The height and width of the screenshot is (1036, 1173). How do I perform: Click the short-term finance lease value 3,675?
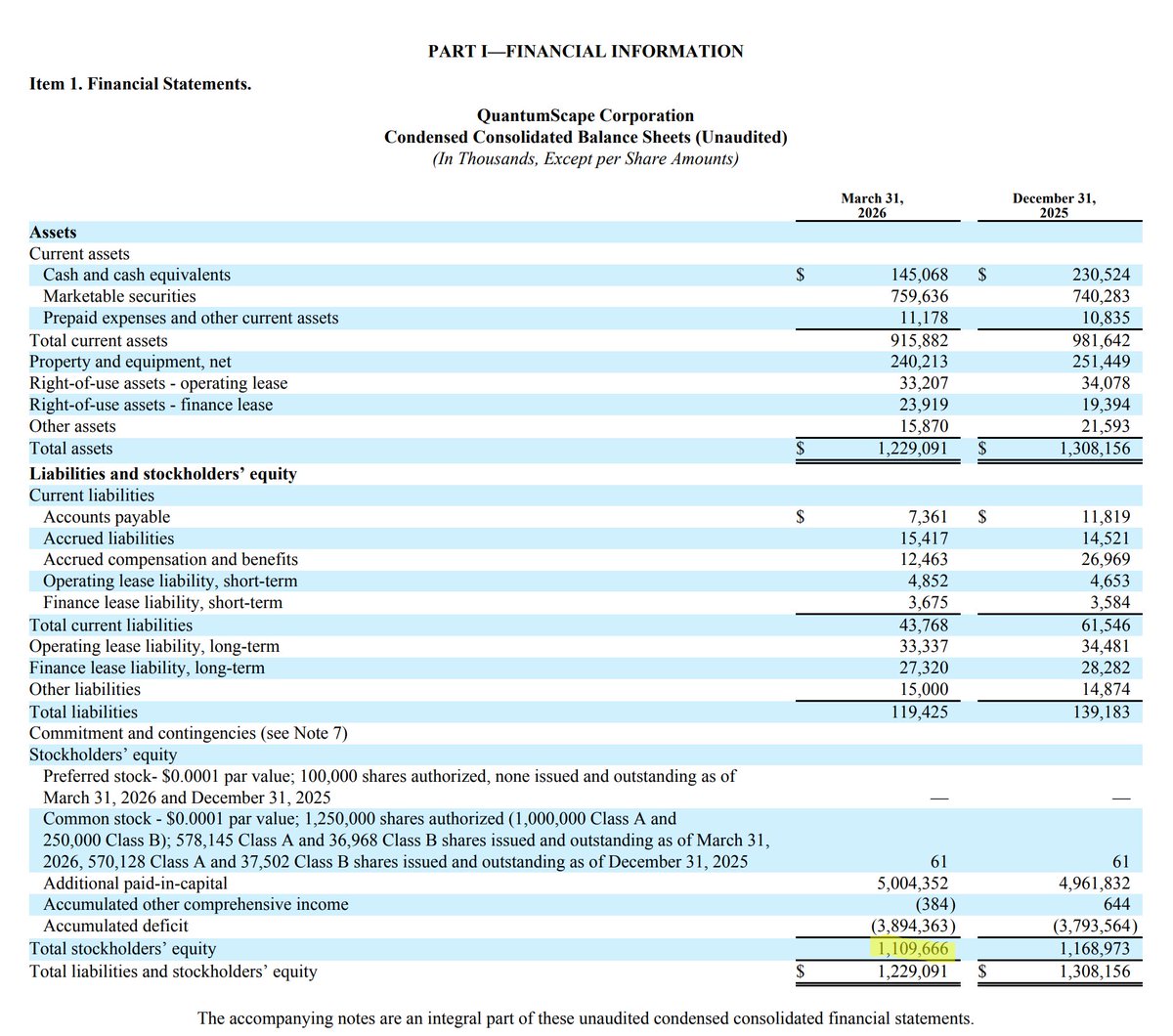point(928,603)
